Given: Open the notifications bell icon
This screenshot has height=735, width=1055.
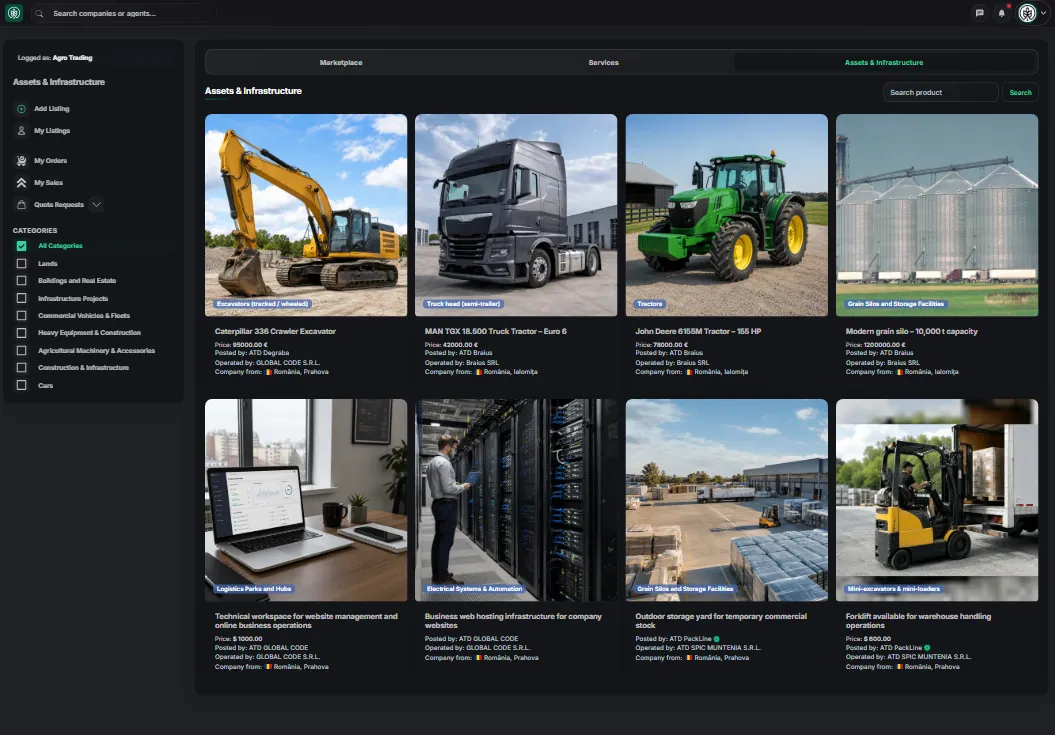Looking at the screenshot, I should click(x=1001, y=13).
